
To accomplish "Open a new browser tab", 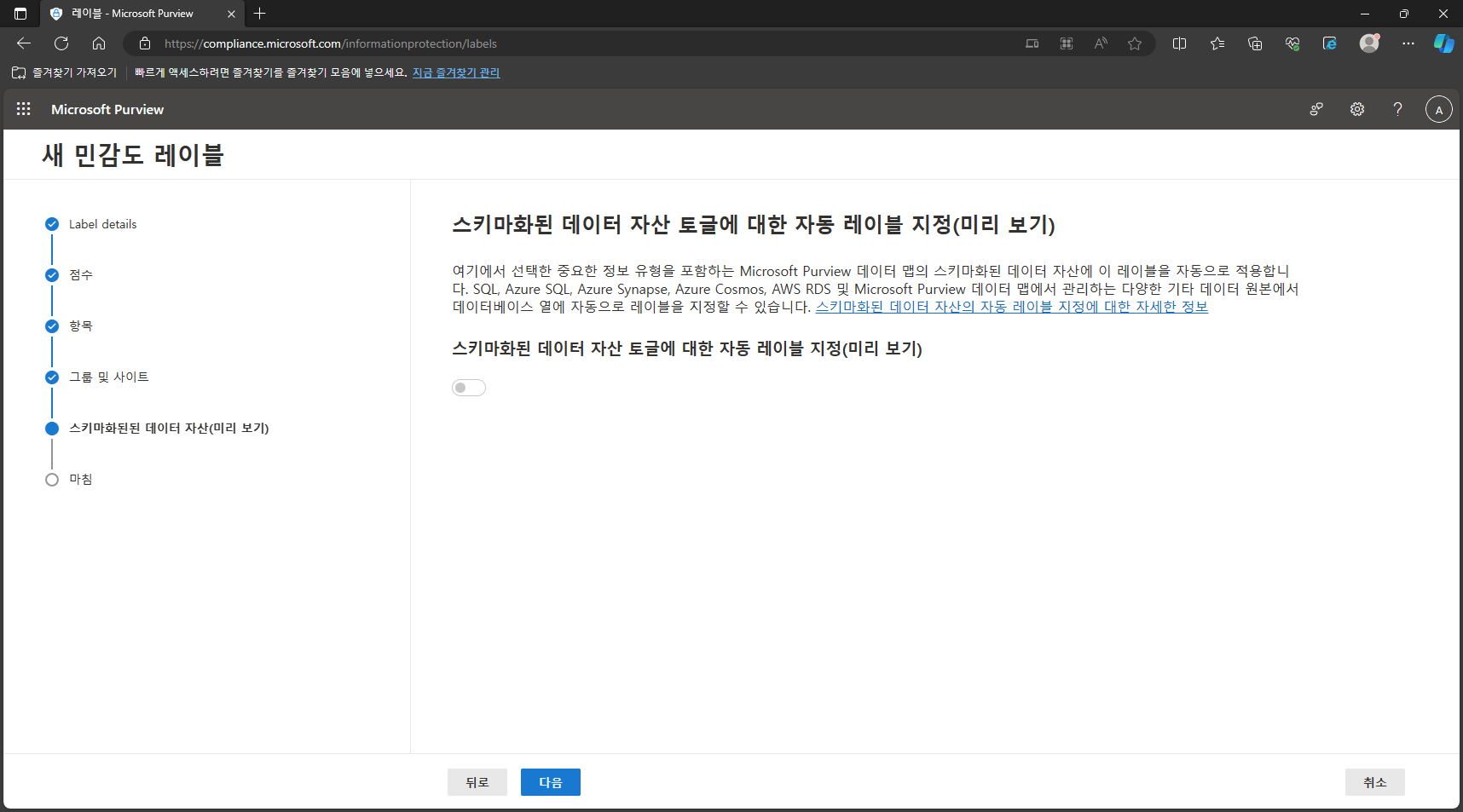I will point(260,14).
